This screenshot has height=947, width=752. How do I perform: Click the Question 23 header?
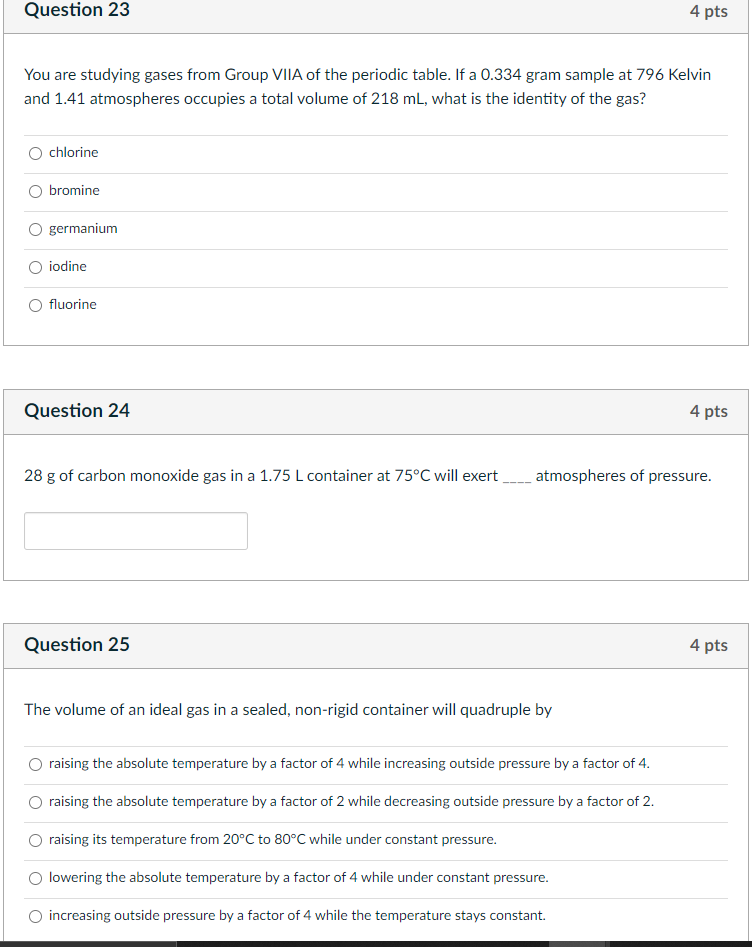76,11
